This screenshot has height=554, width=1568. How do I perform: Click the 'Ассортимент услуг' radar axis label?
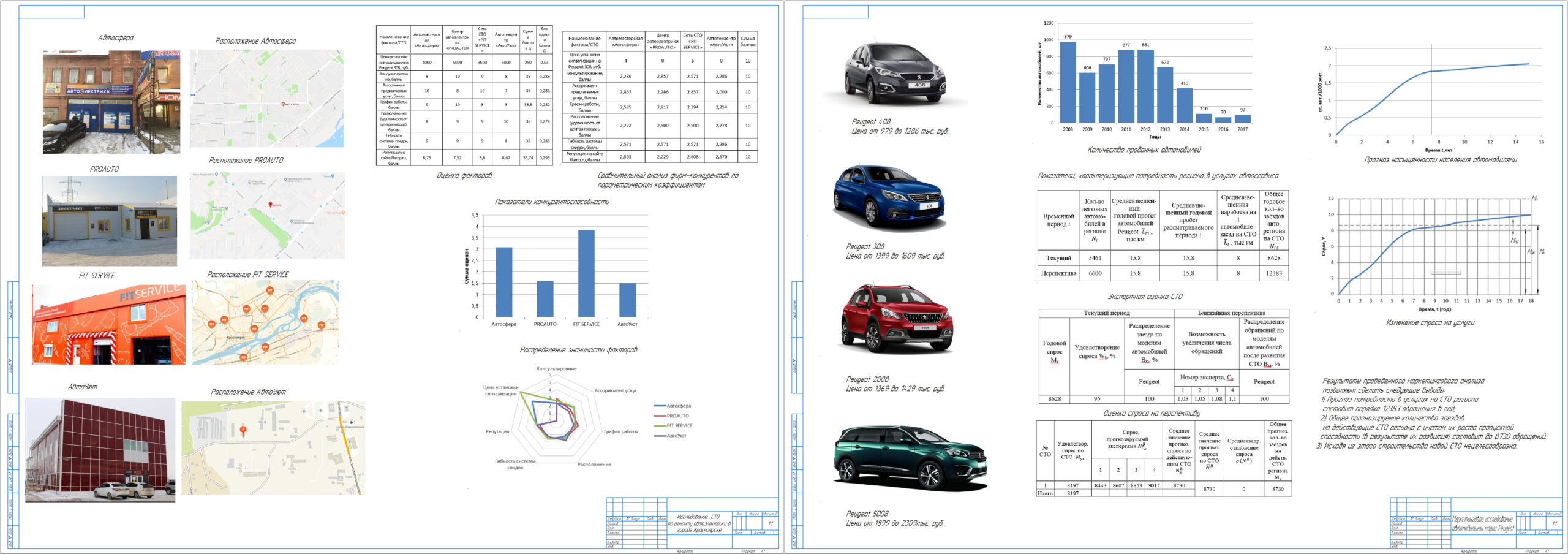click(x=616, y=390)
